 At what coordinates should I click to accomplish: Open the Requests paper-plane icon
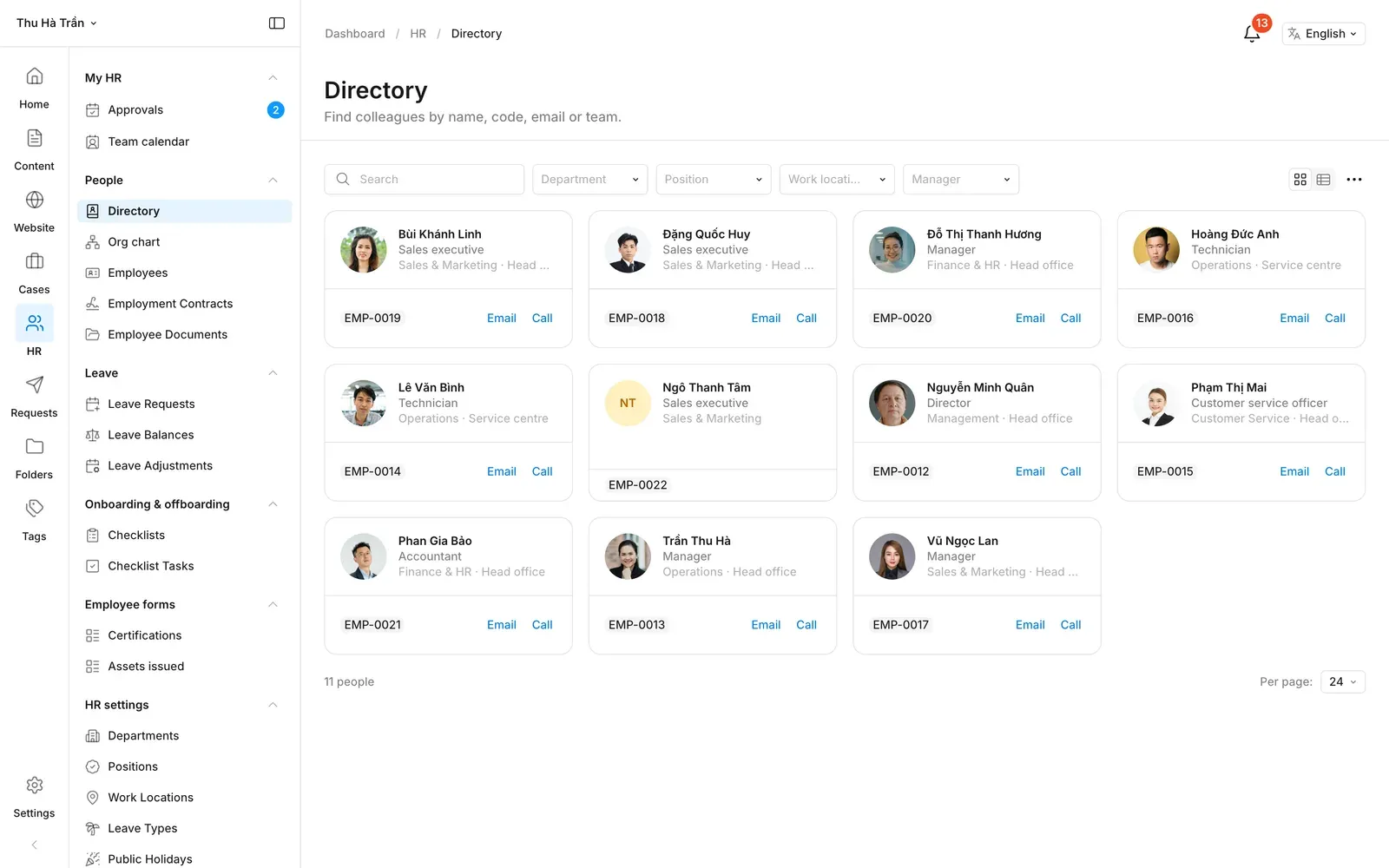34,385
